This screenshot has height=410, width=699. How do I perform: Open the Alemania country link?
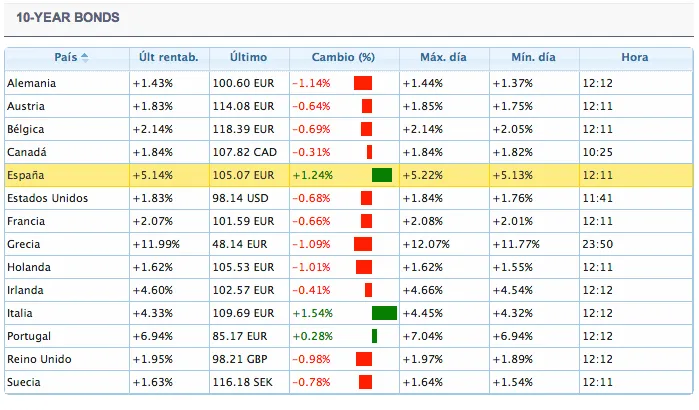pyautogui.click(x=31, y=83)
